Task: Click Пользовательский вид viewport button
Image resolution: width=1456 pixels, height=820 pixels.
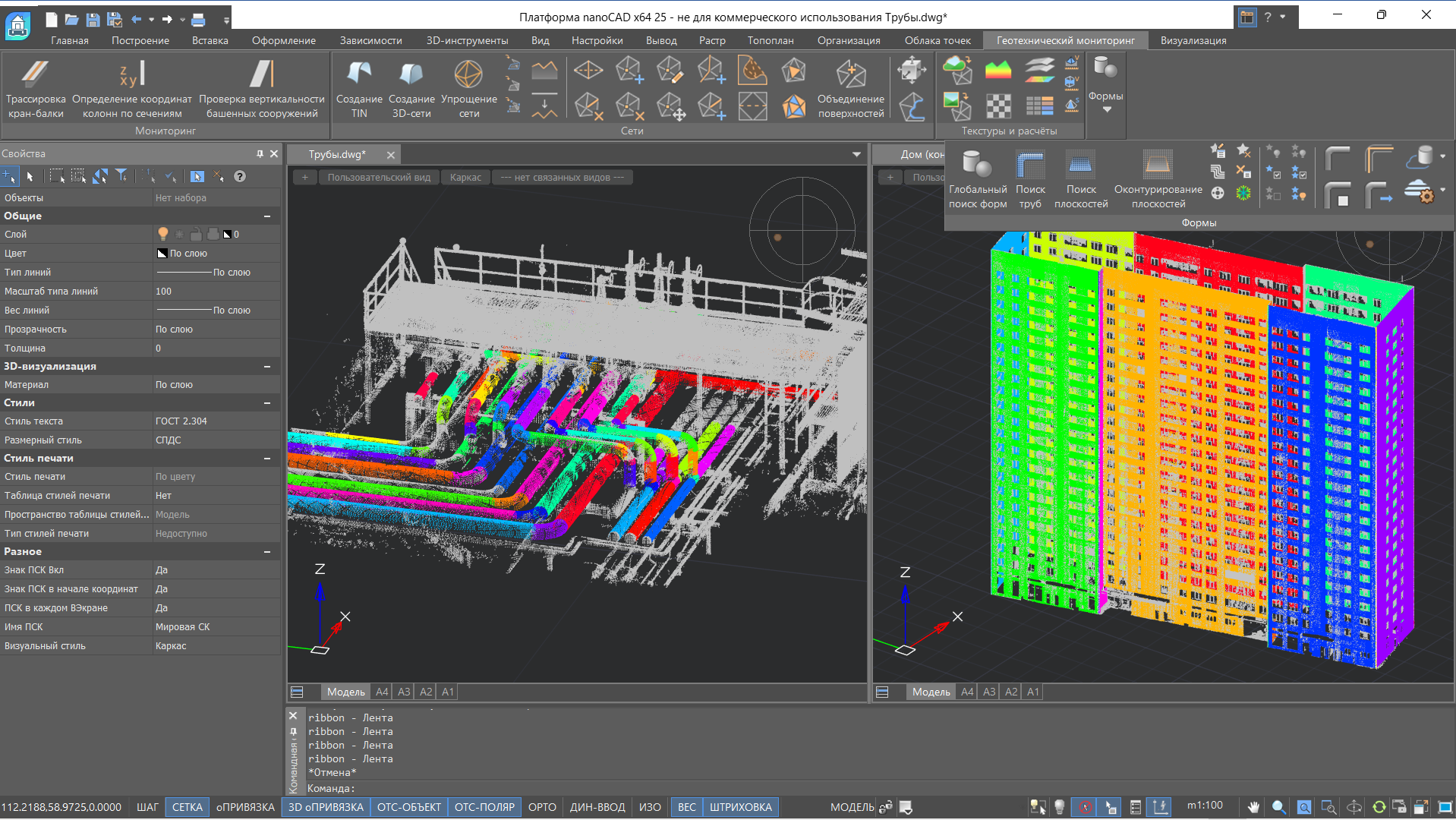Action: (379, 178)
